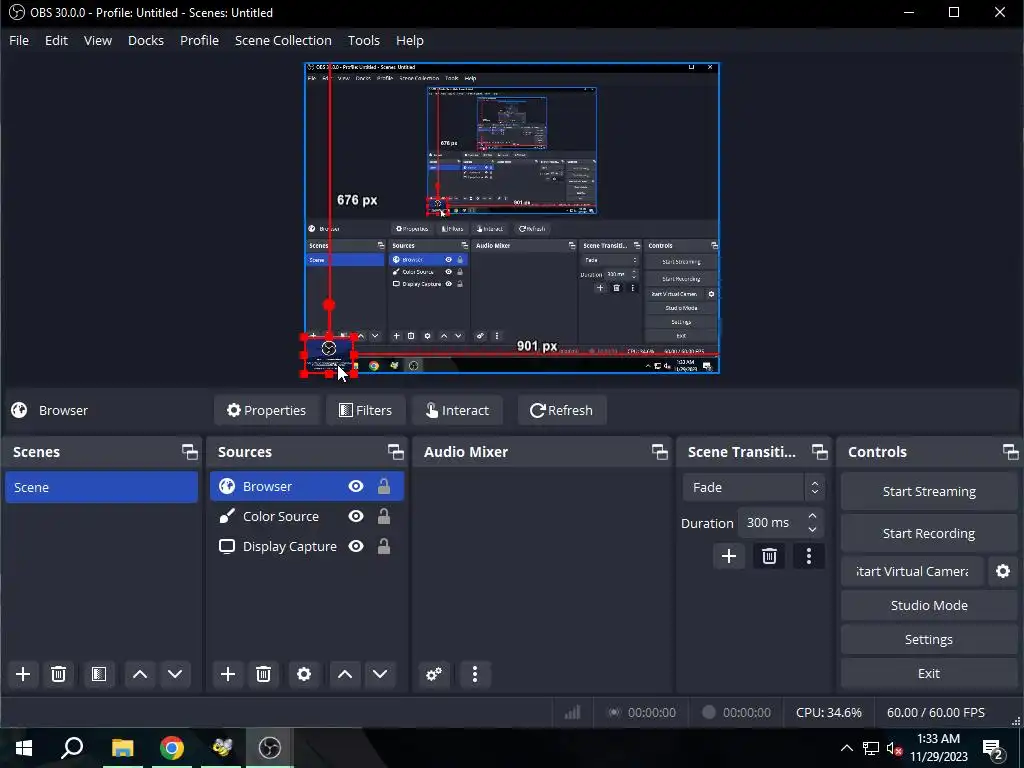
Task: Increase transition duration with up arrow
Action: (x=812, y=516)
